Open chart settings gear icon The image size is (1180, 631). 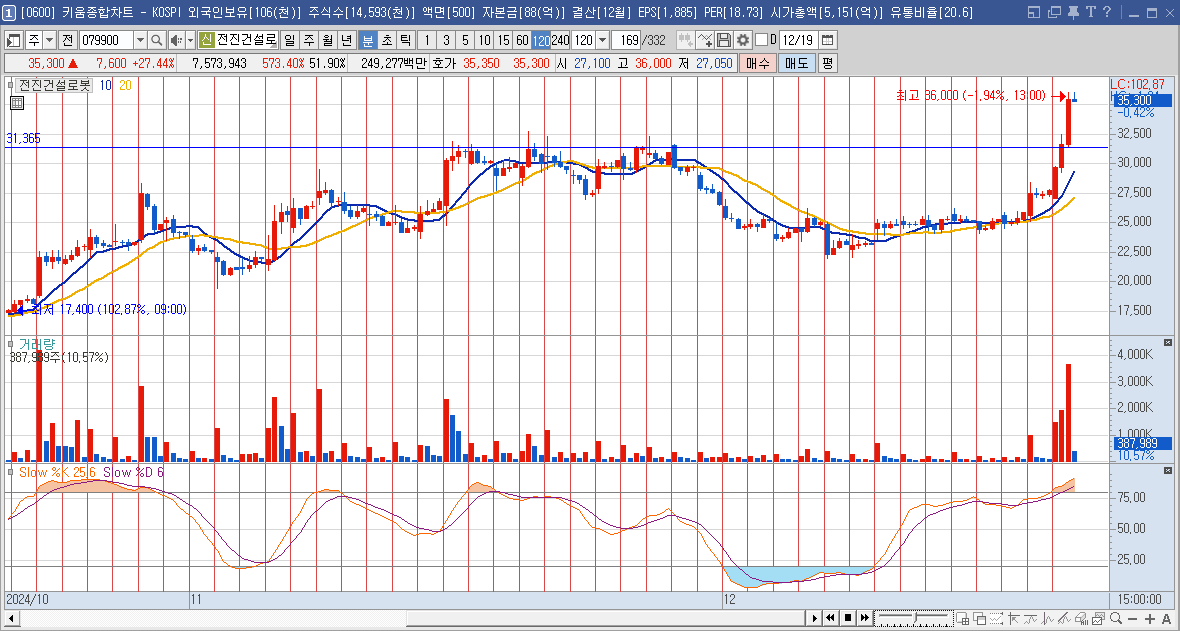(x=744, y=40)
